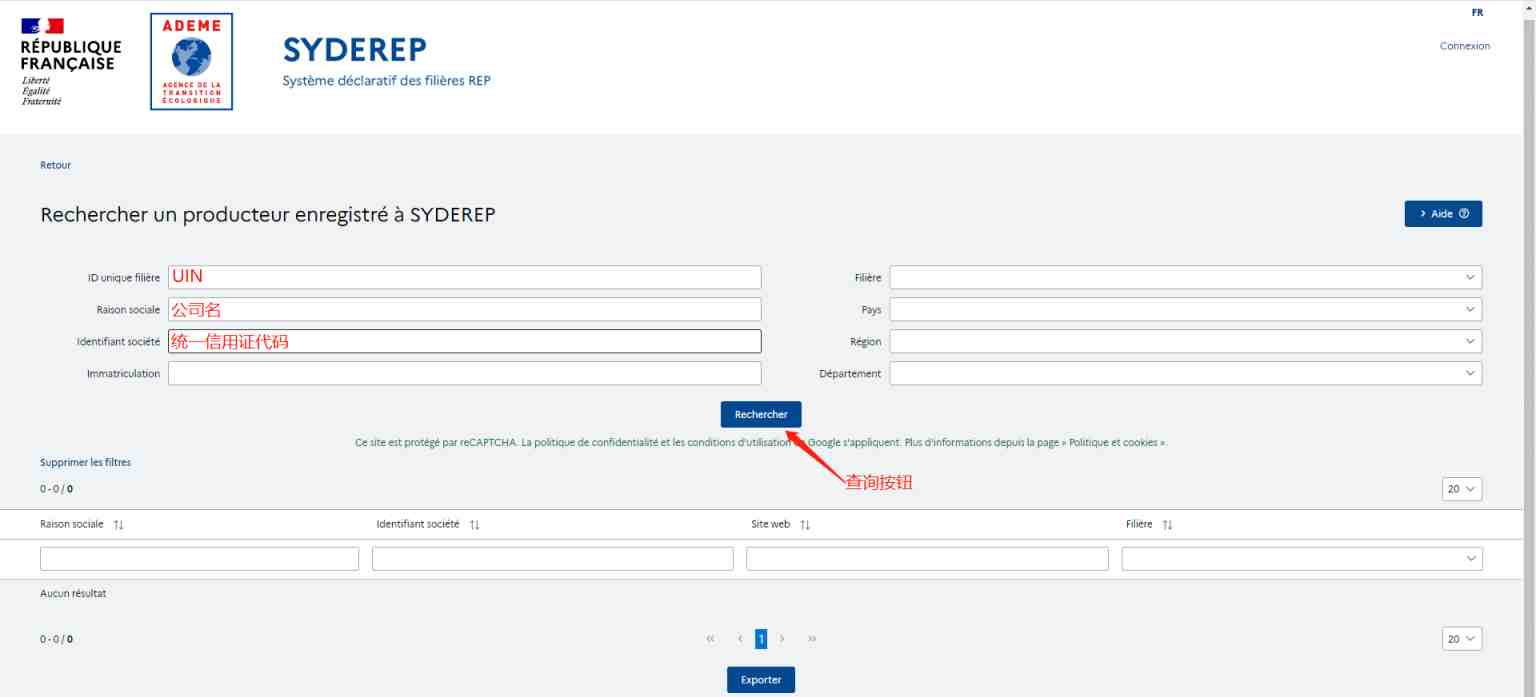1536x697 pixels.
Task: Click the reCAPTCHA protection notice text
Action: pos(761,442)
